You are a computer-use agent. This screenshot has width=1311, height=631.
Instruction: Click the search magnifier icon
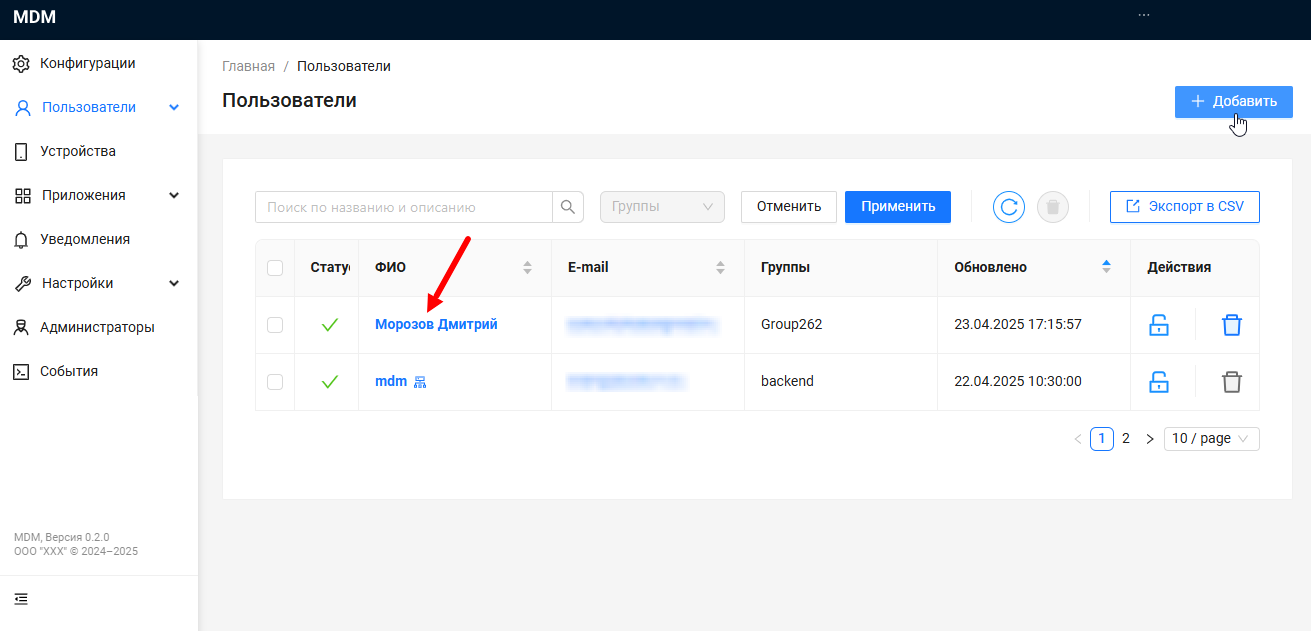567,207
